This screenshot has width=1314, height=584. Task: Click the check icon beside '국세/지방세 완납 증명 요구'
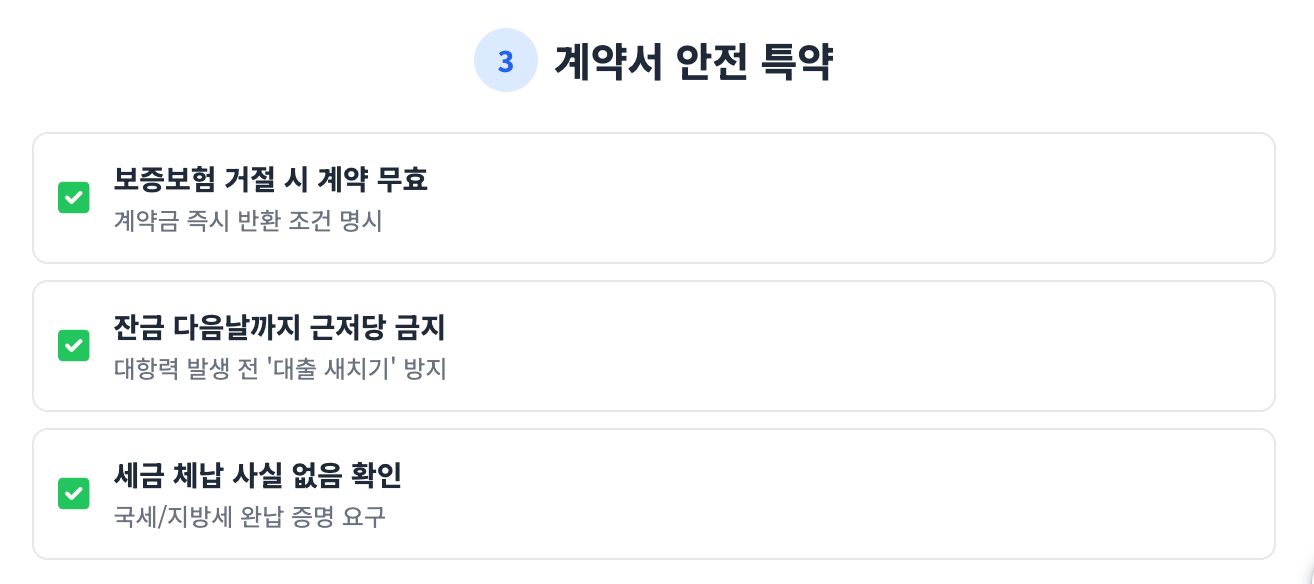pos(74,493)
